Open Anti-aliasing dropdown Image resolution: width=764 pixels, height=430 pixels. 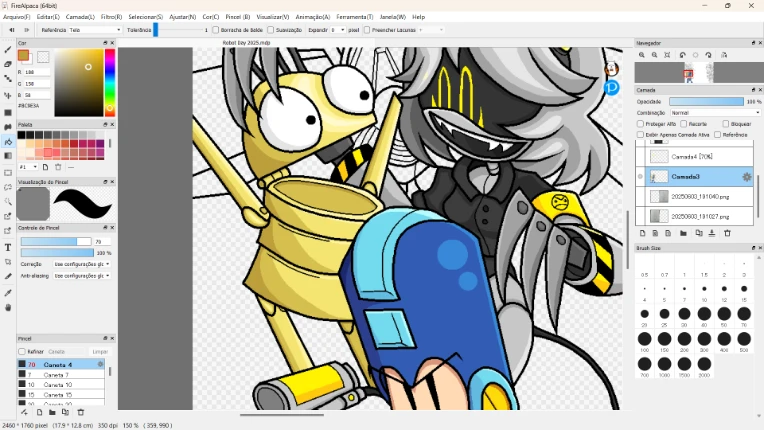(x=82, y=276)
